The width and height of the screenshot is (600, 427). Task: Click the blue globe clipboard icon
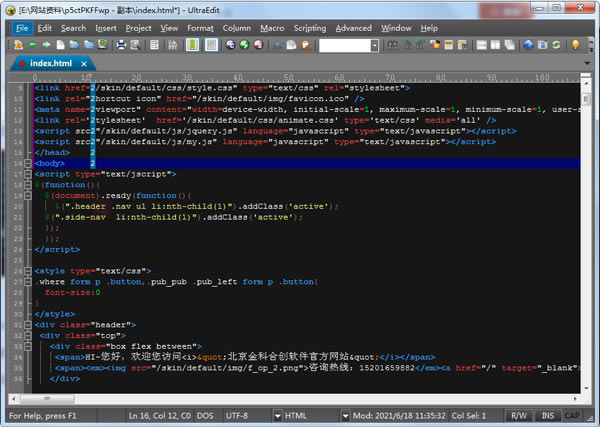(230, 45)
